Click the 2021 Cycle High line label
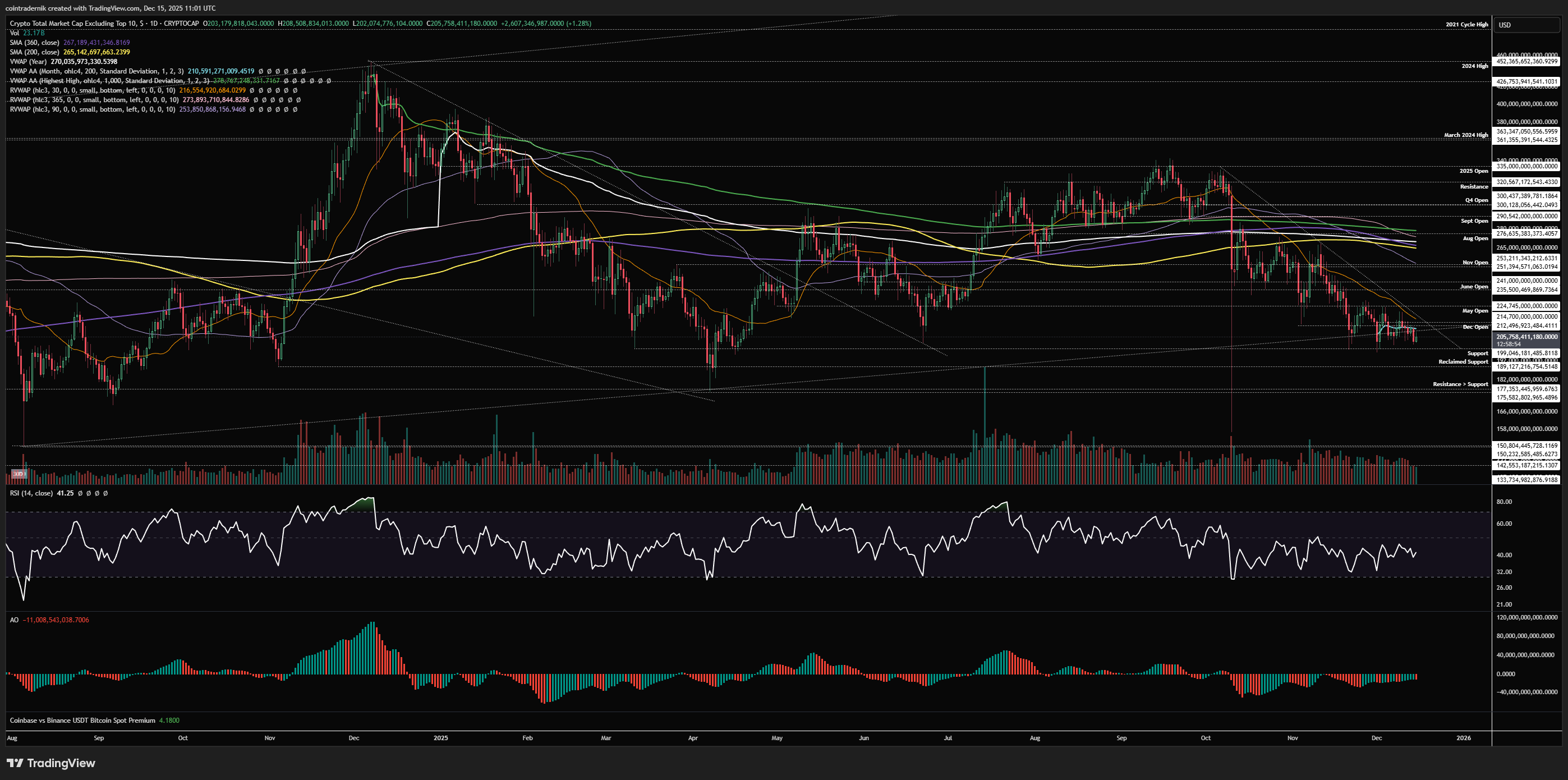The width and height of the screenshot is (1568, 780). [x=1466, y=24]
